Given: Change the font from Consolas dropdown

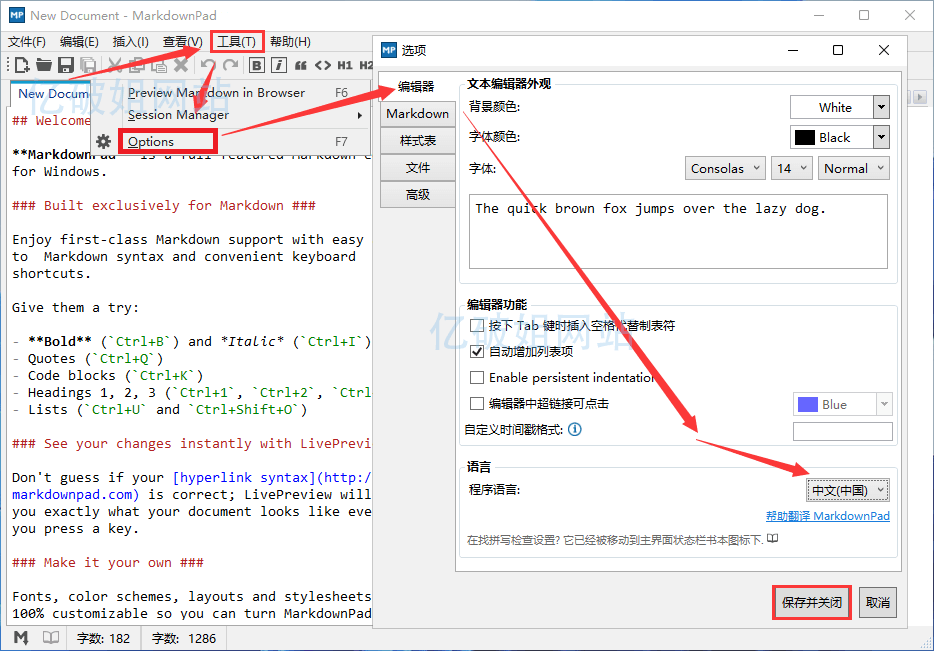Looking at the screenshot, I should click(725, 168).
